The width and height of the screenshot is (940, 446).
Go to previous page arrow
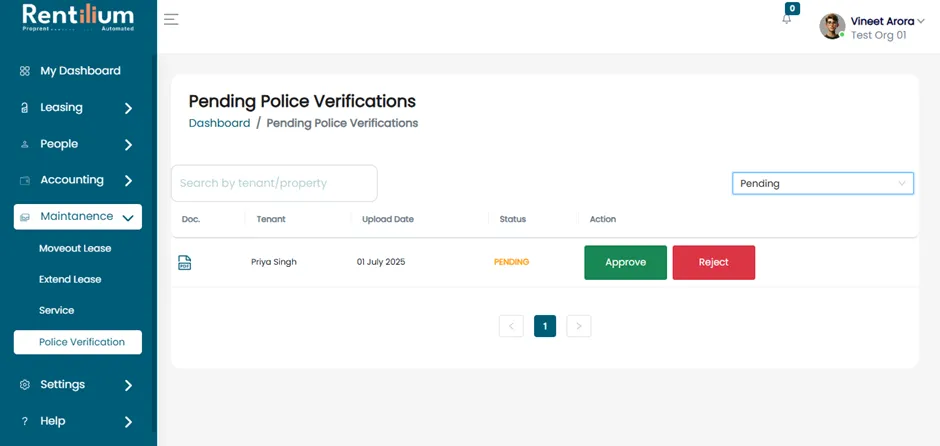pyautogui.click(x=511, y=326)
